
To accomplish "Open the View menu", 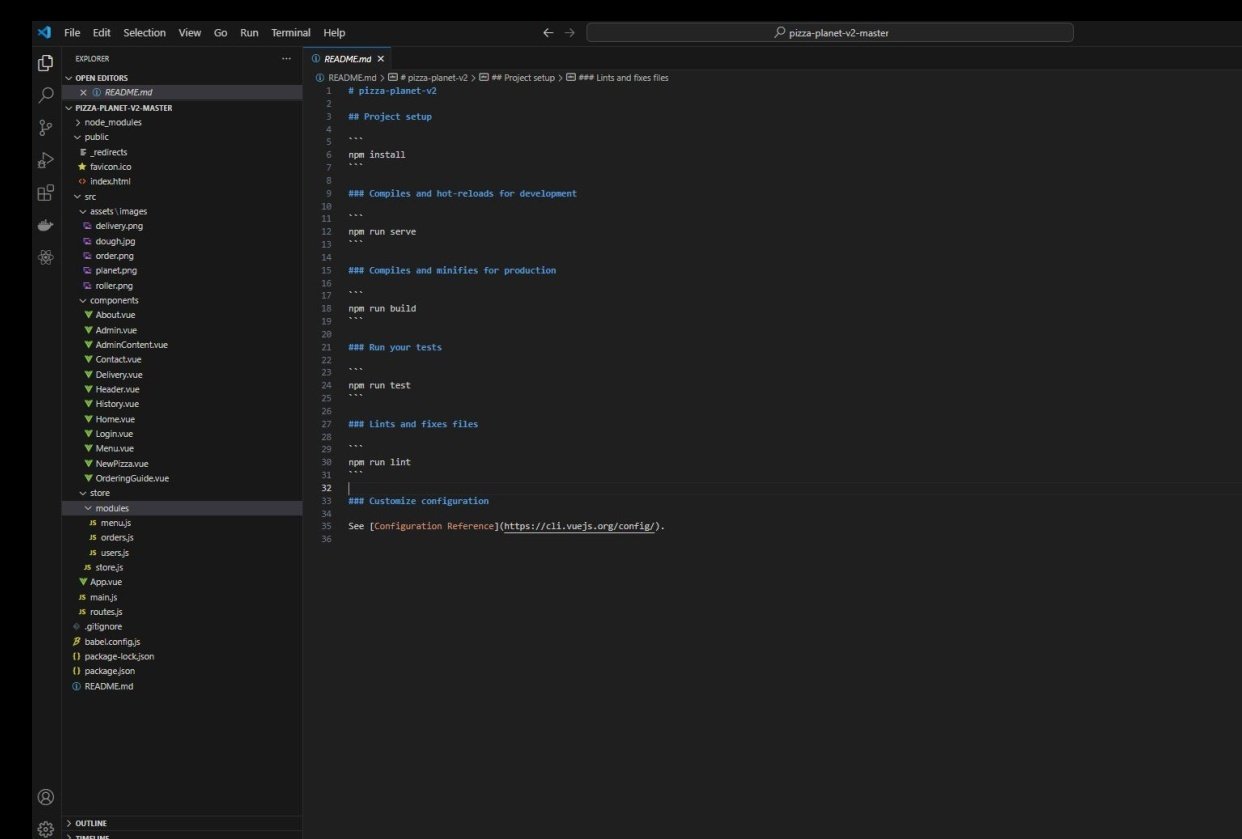I will coord(190,32).
